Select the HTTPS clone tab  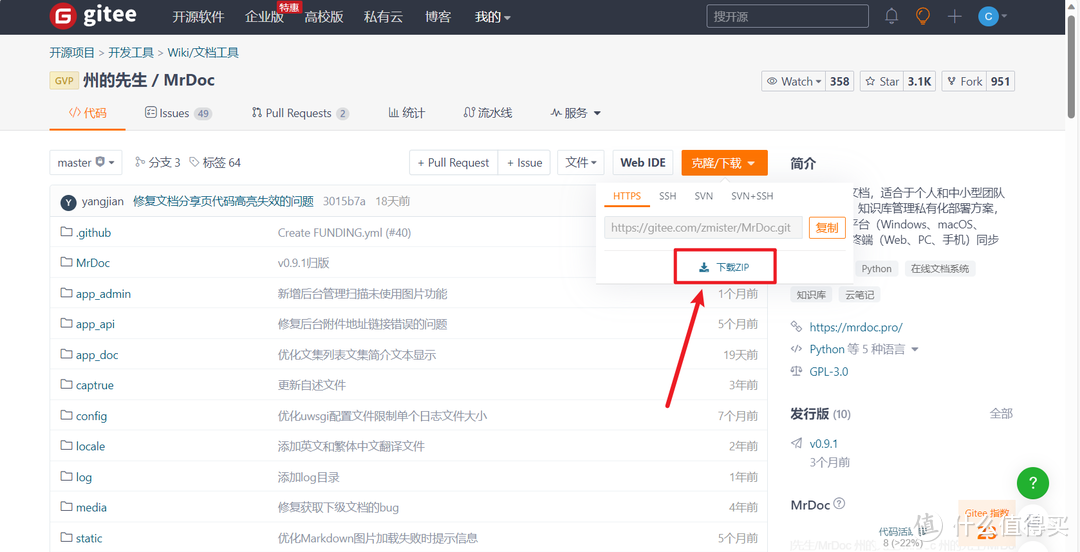click(627, 196)
